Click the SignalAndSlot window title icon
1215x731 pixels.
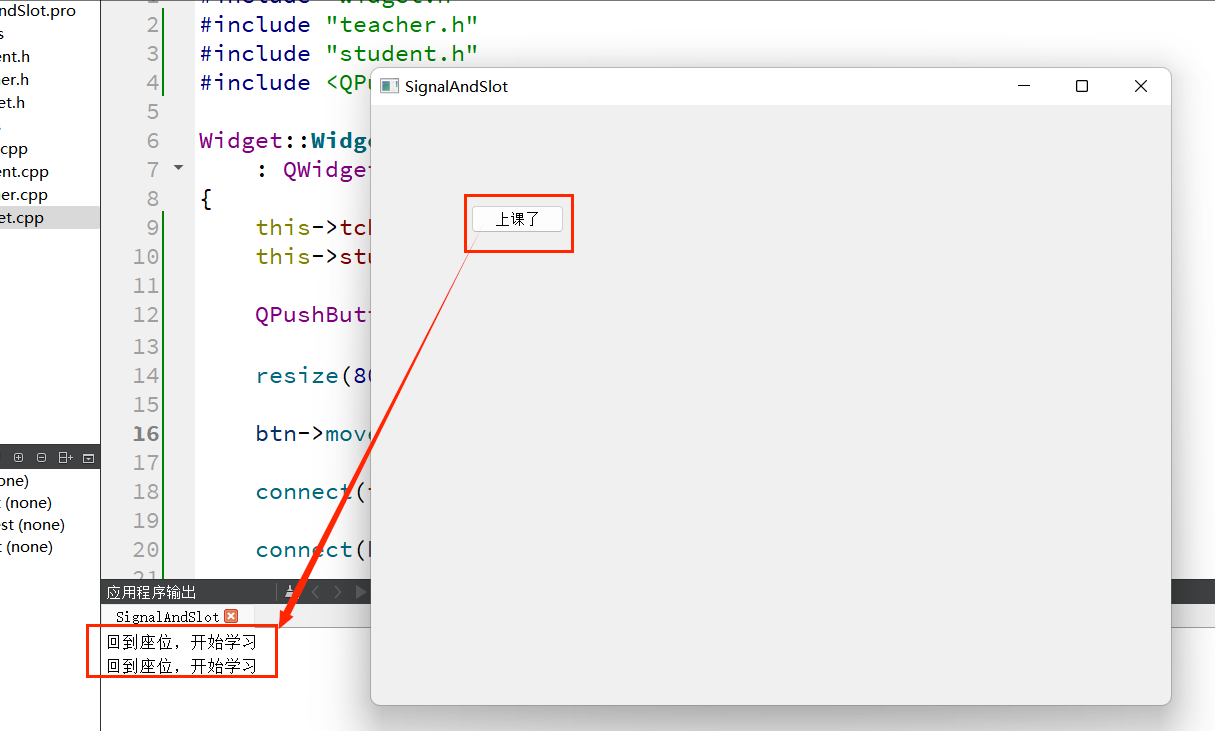(389, 86)
